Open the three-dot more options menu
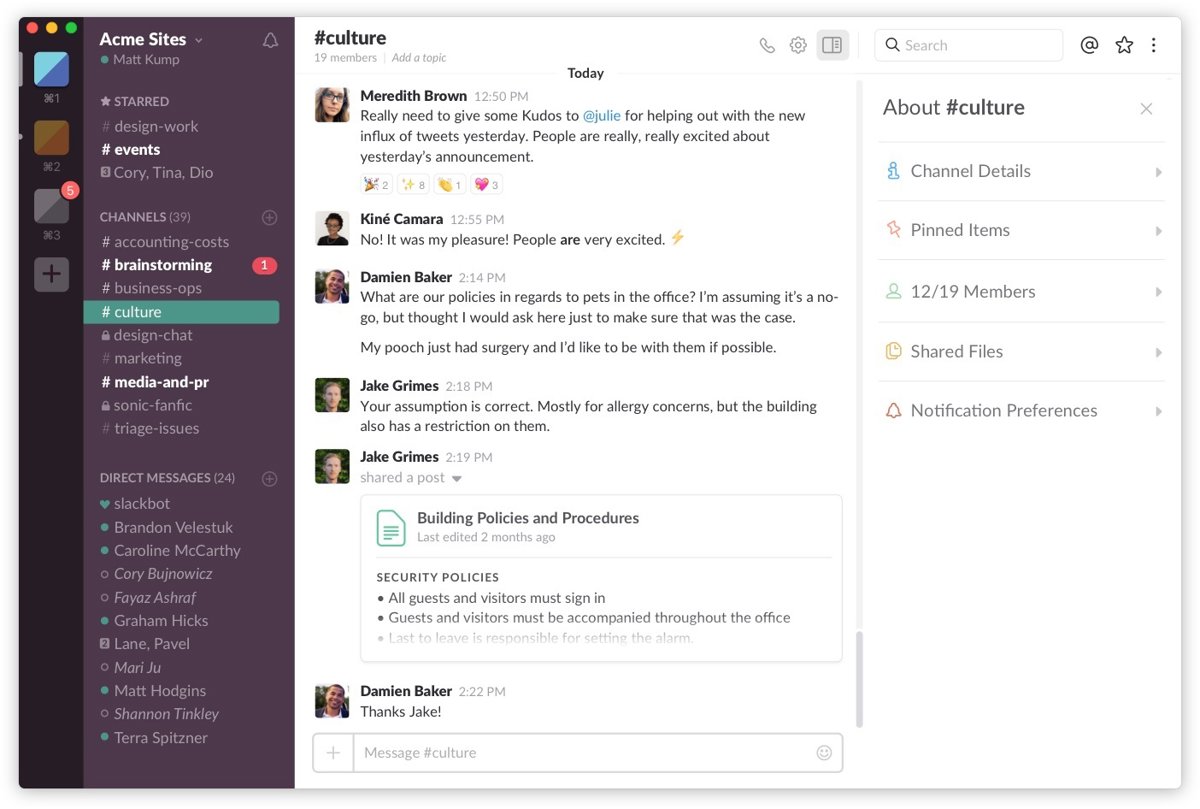Viewport: 1200px width, 809px height. pyautogui.click(x=1154, y=45)
